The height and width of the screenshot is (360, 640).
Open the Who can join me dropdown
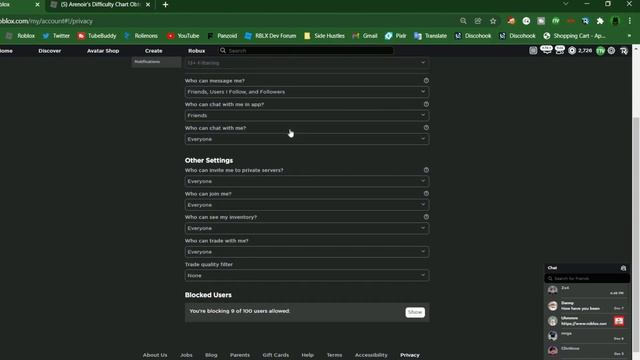[307, 205]
